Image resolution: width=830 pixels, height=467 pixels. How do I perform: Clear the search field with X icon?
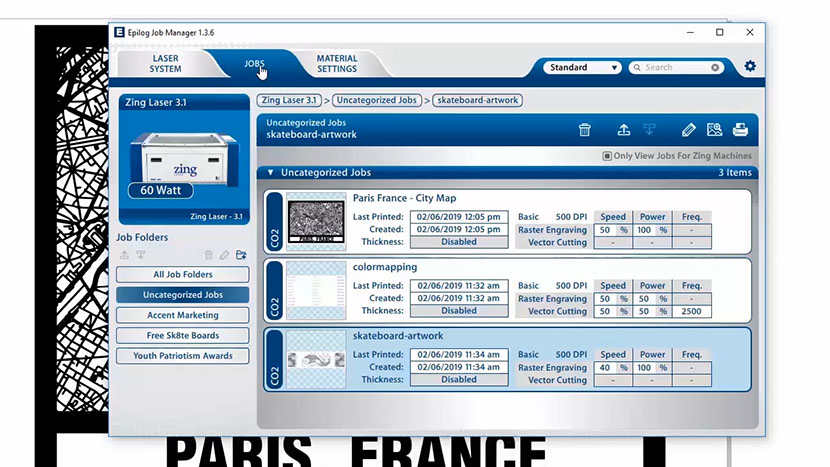pos(715,68)
